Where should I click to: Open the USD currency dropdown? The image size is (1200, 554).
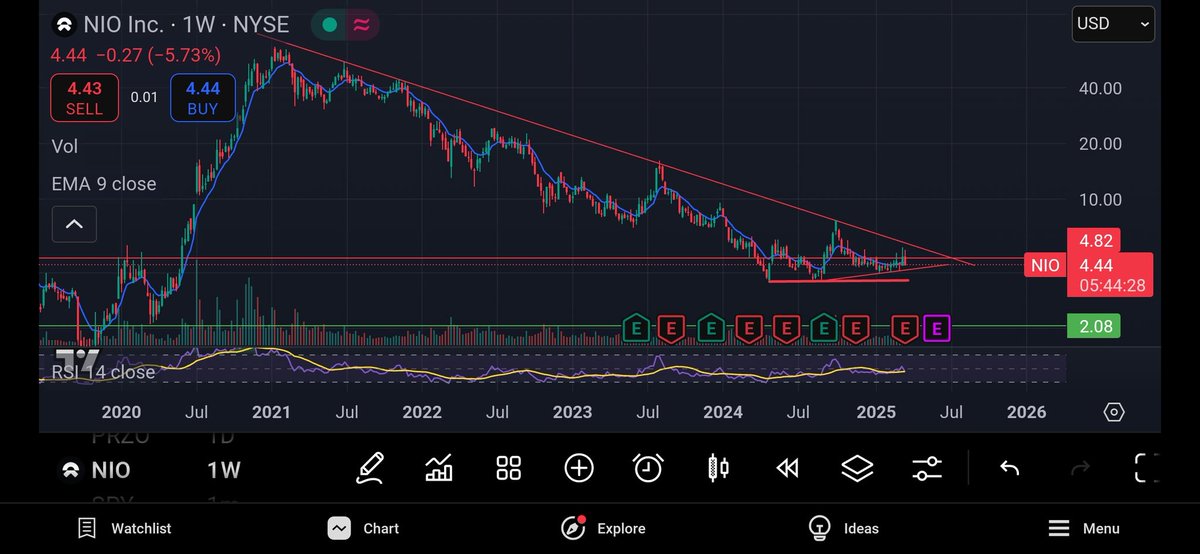pyautogui.click(x=1115, y=24)
